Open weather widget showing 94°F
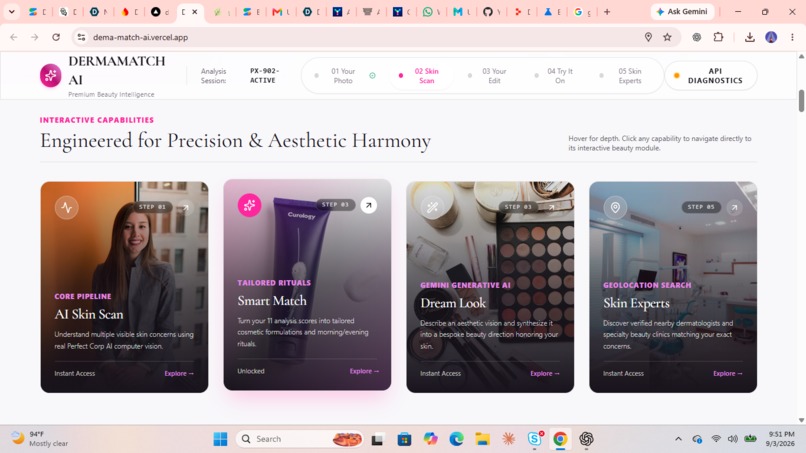Image resolution: width=806 pixels, height=453 pixels. [40, 439]
